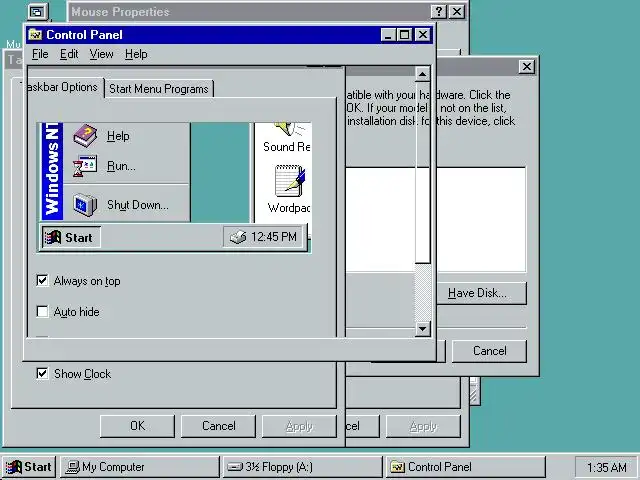Cancel the device selection dialog
Image resolution: width=640 pixels, height=480 pixels.
coord(489,351)
